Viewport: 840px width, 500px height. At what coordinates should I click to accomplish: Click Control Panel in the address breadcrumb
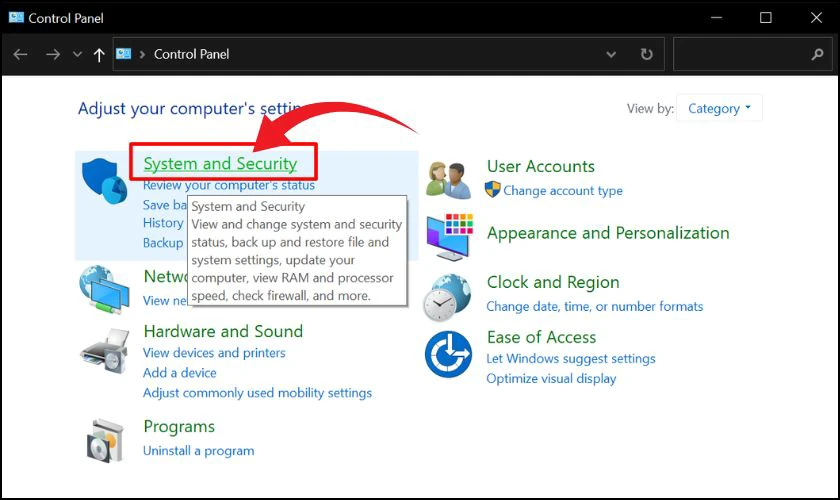(x=191, y=54)
